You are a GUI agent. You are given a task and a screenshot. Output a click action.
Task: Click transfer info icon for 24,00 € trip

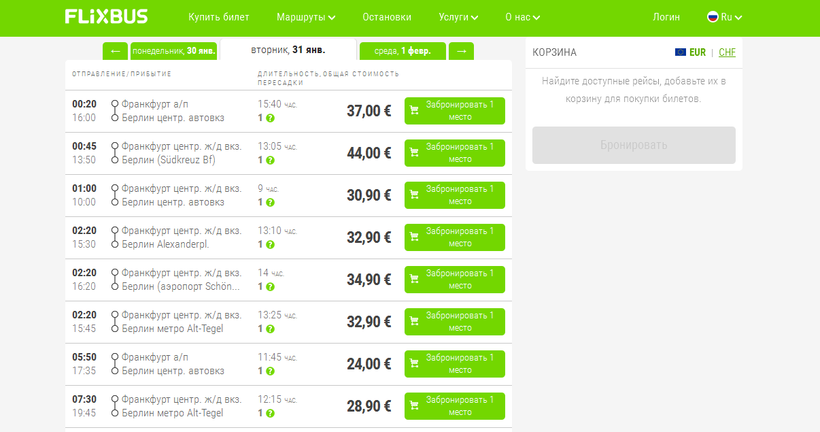pyautogui.click(x=270, y=371)
